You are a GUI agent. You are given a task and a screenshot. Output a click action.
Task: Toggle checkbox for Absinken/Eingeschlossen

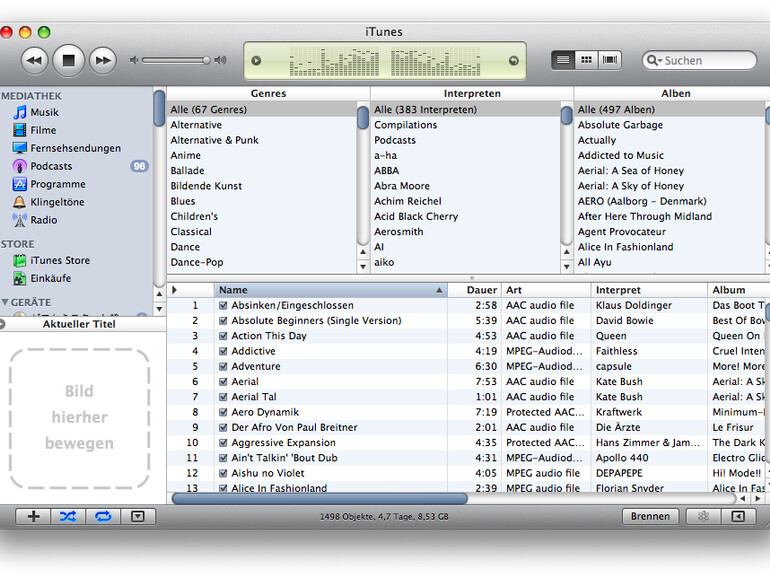[x=224, y=306]
